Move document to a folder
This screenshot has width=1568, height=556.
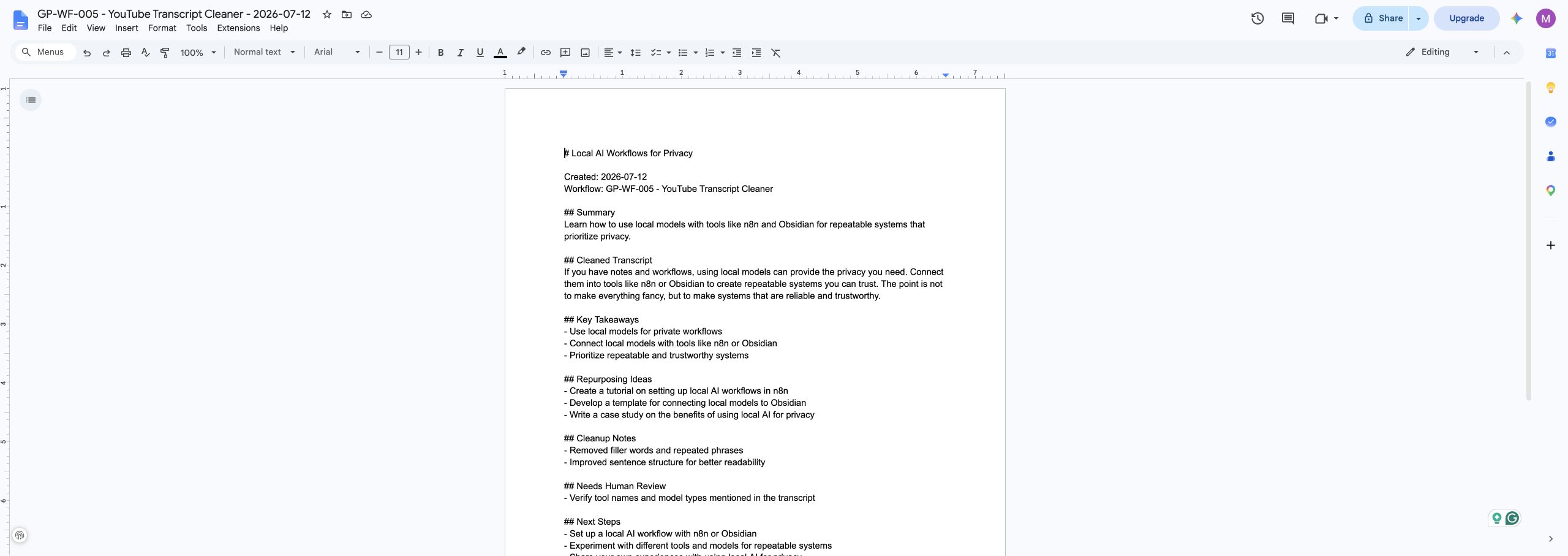point(347,14)
